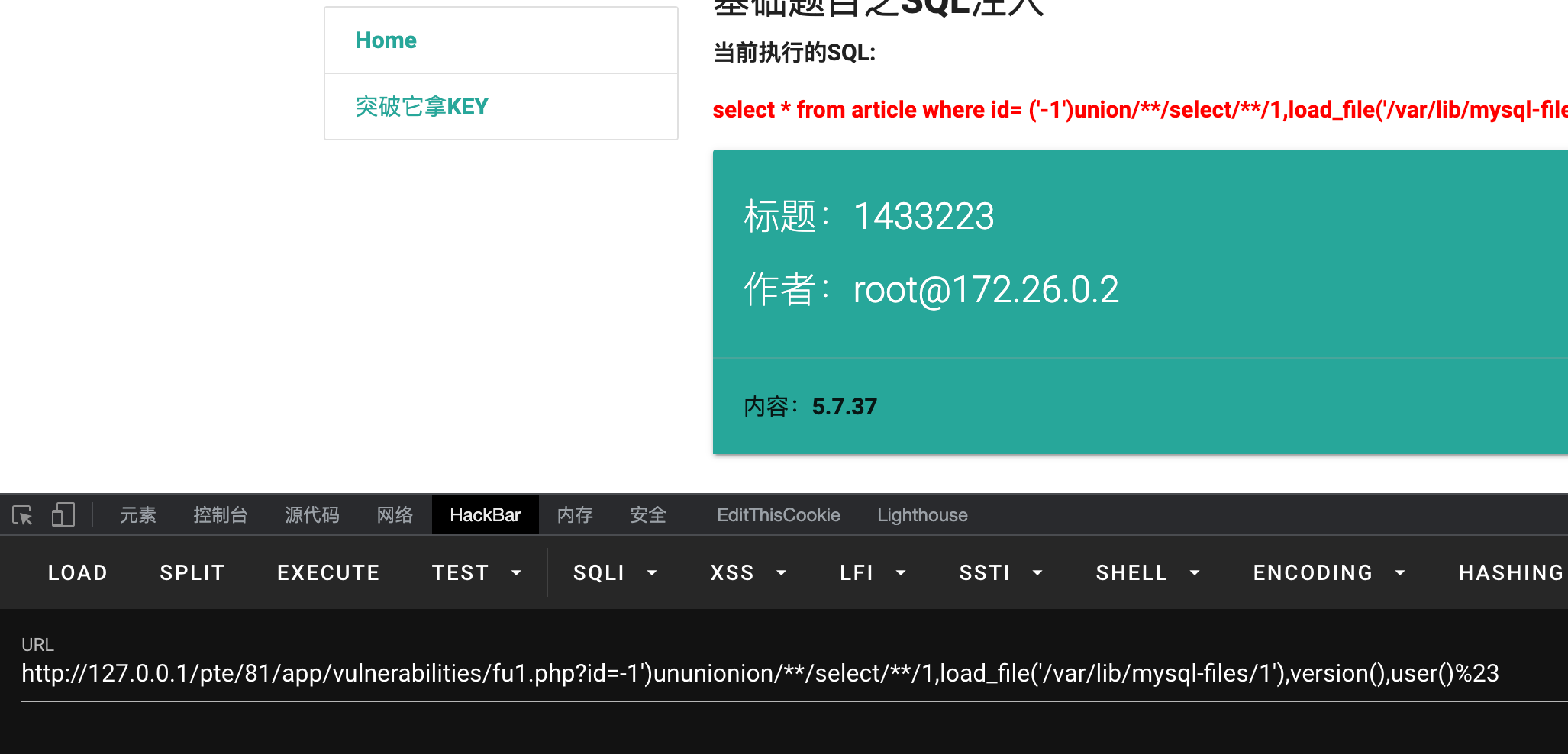Screen dimensions: 1568x754
Task: Expand the SSTI dropdown menu
Action: pos(1001,572)
